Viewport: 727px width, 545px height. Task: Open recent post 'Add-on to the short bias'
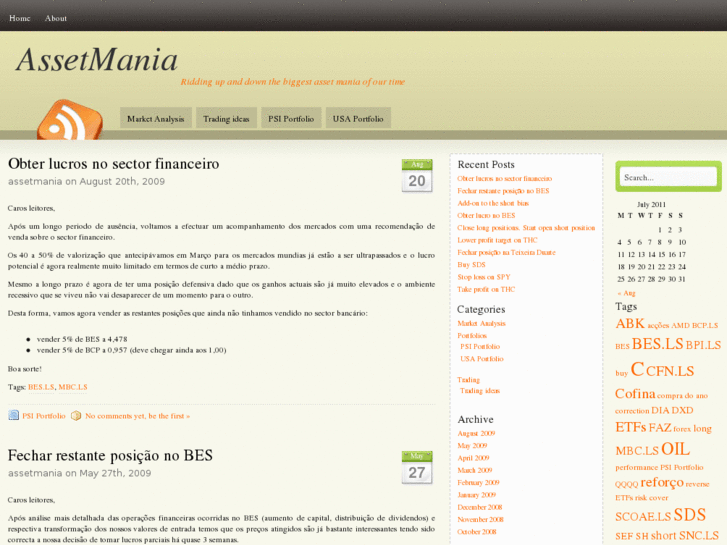pyautogui.click(x=493, y=203)
